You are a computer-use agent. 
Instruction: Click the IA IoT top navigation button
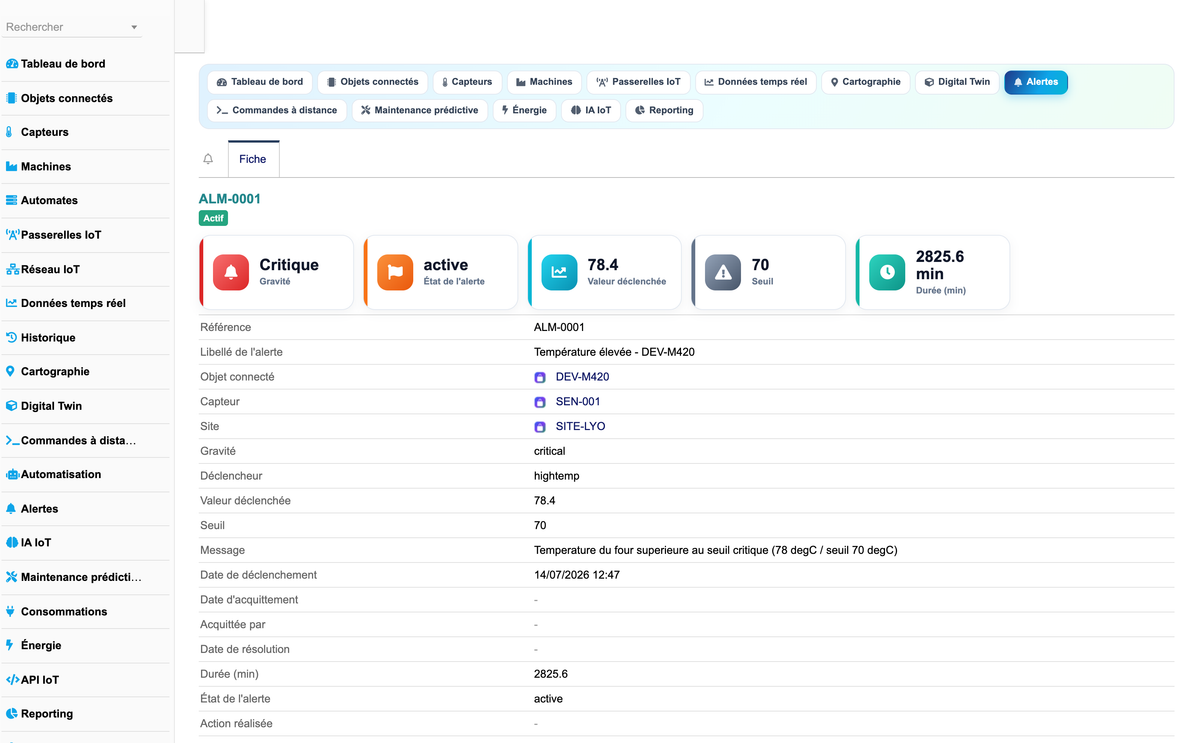point(591,110)
